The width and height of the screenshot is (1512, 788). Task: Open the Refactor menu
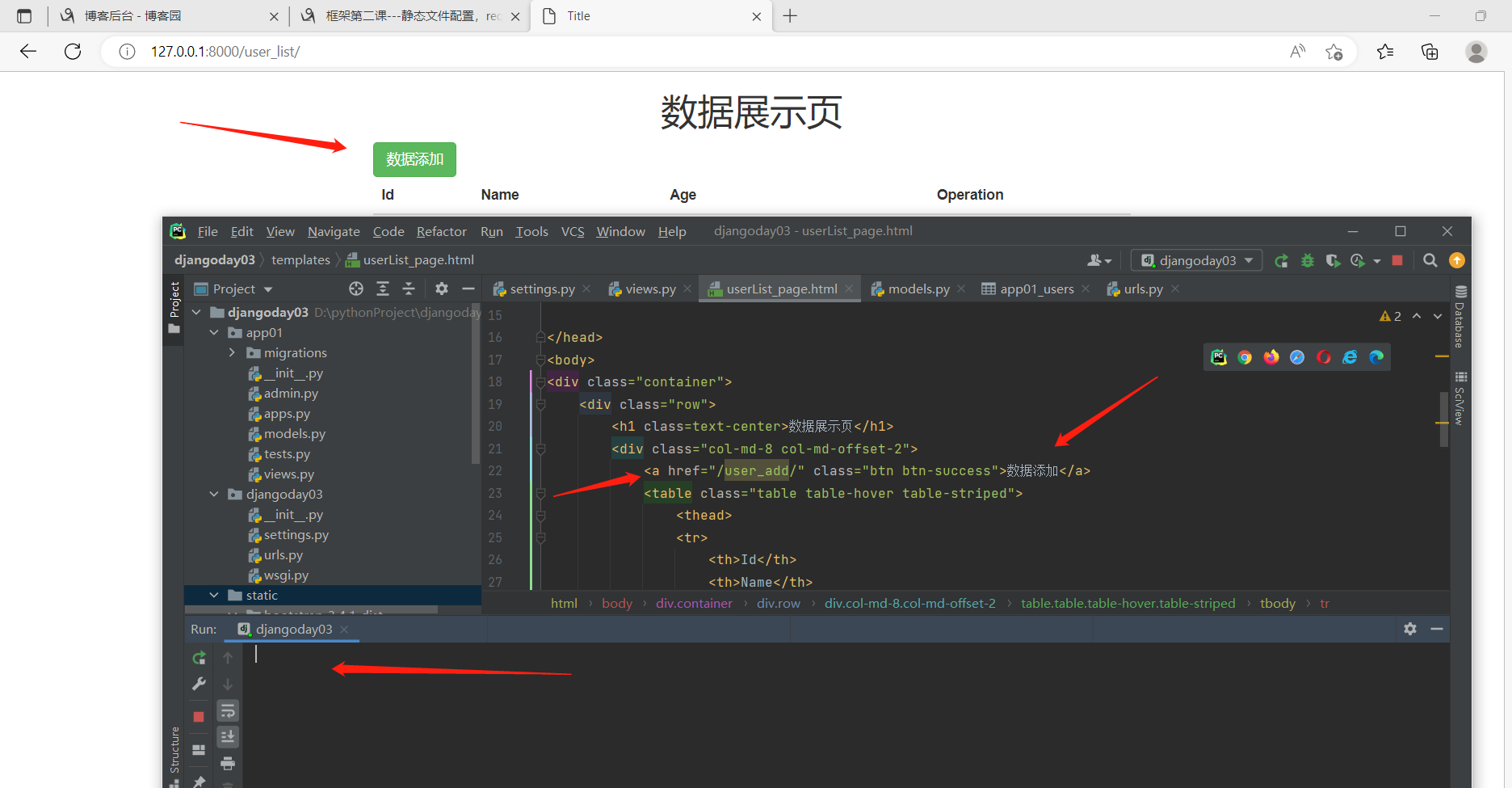click(x=441, y=232)
